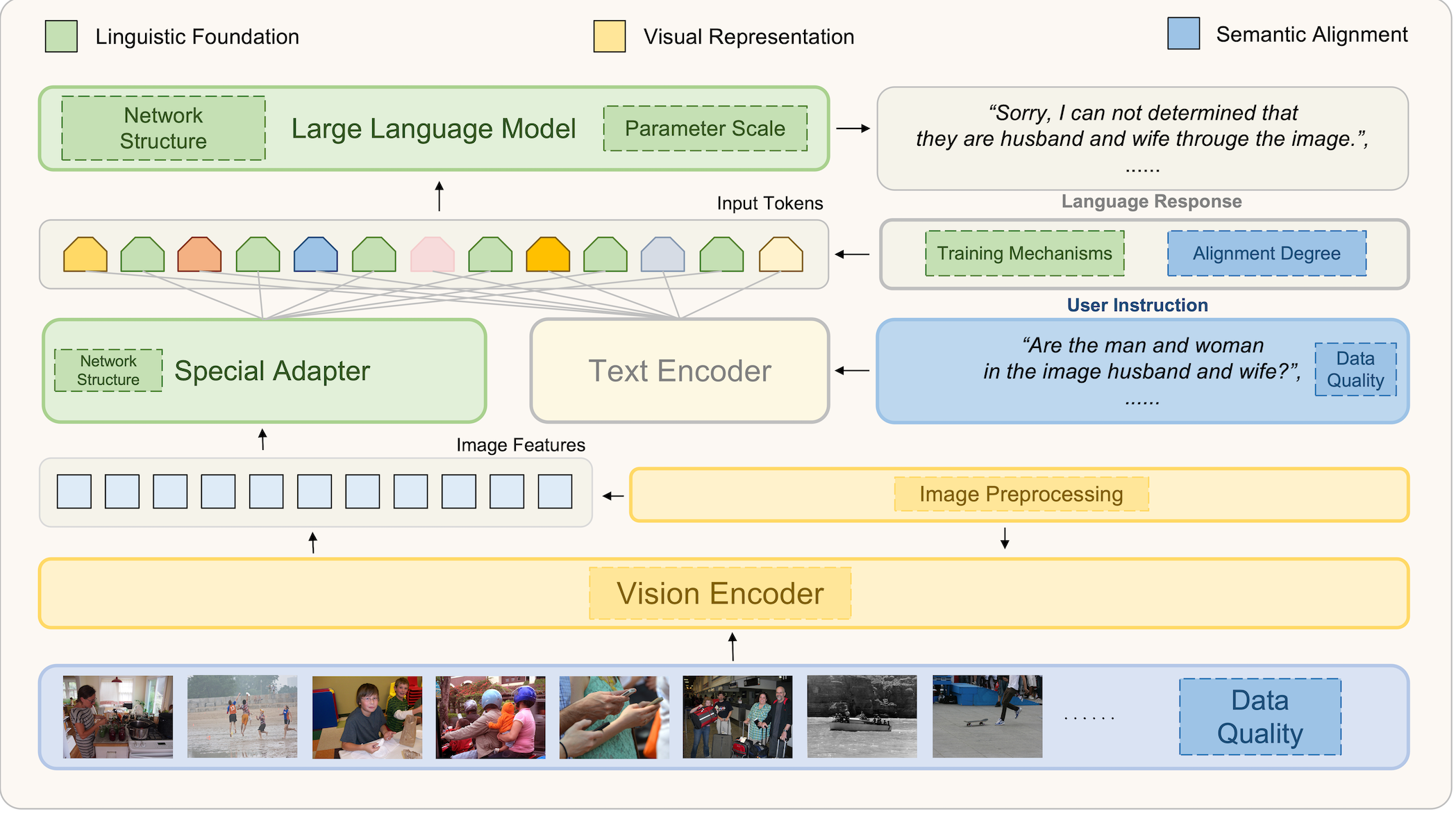Open the travelers with luggage thumbnail

coord(737,717)
